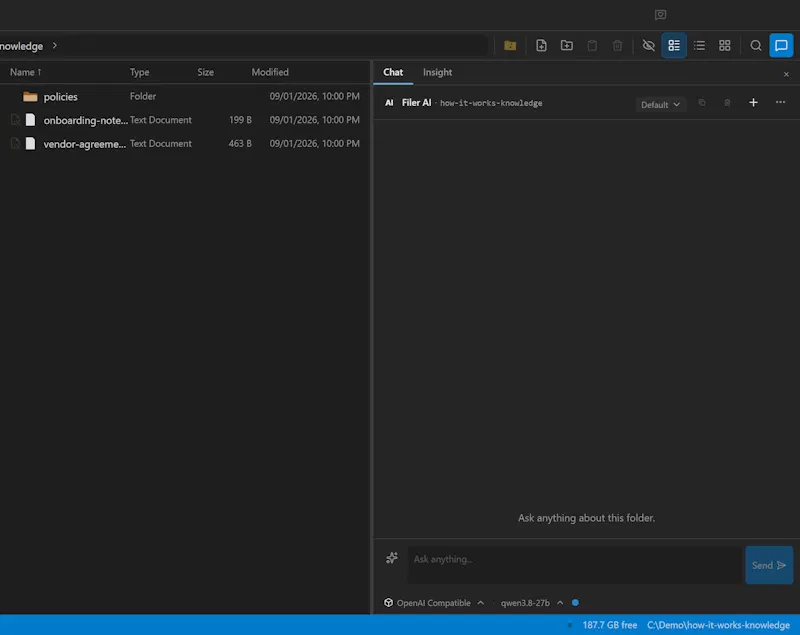Click the toolbar delete trash icon

[617, 45]
